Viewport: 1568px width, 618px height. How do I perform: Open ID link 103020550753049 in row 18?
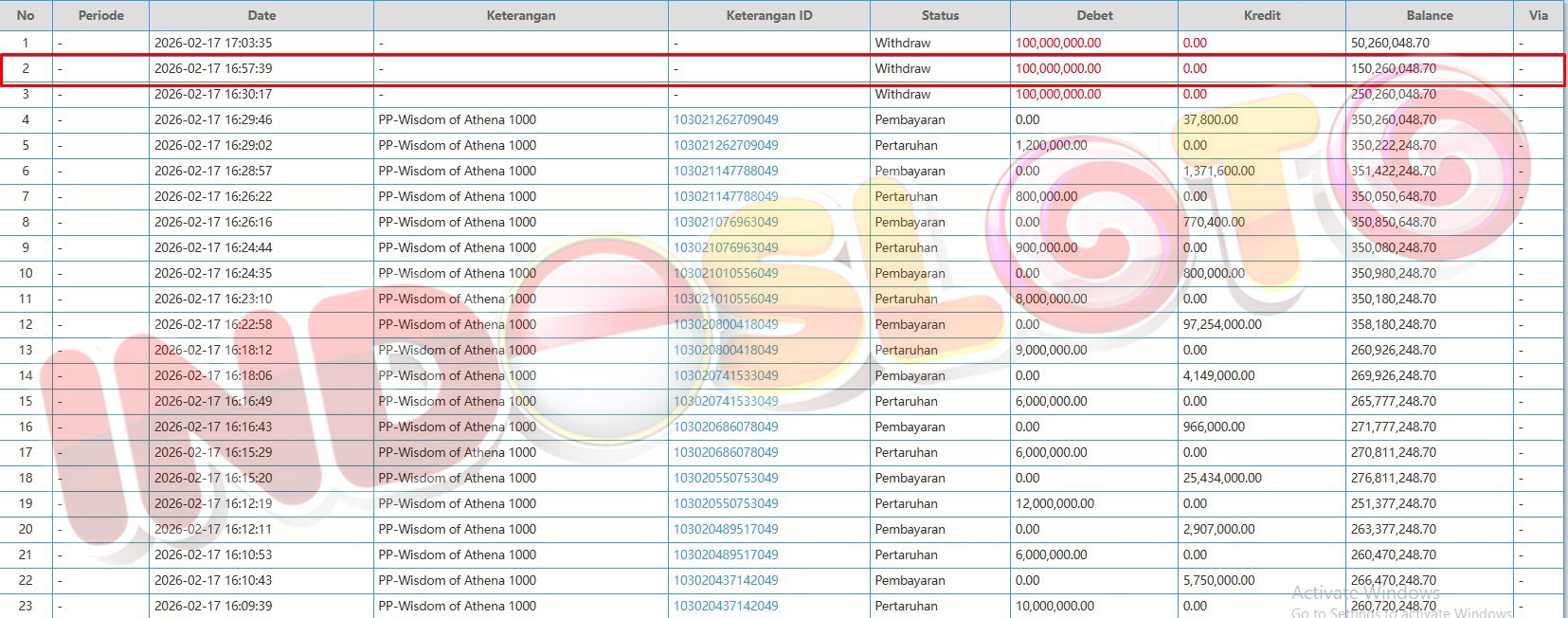point(726,478)
